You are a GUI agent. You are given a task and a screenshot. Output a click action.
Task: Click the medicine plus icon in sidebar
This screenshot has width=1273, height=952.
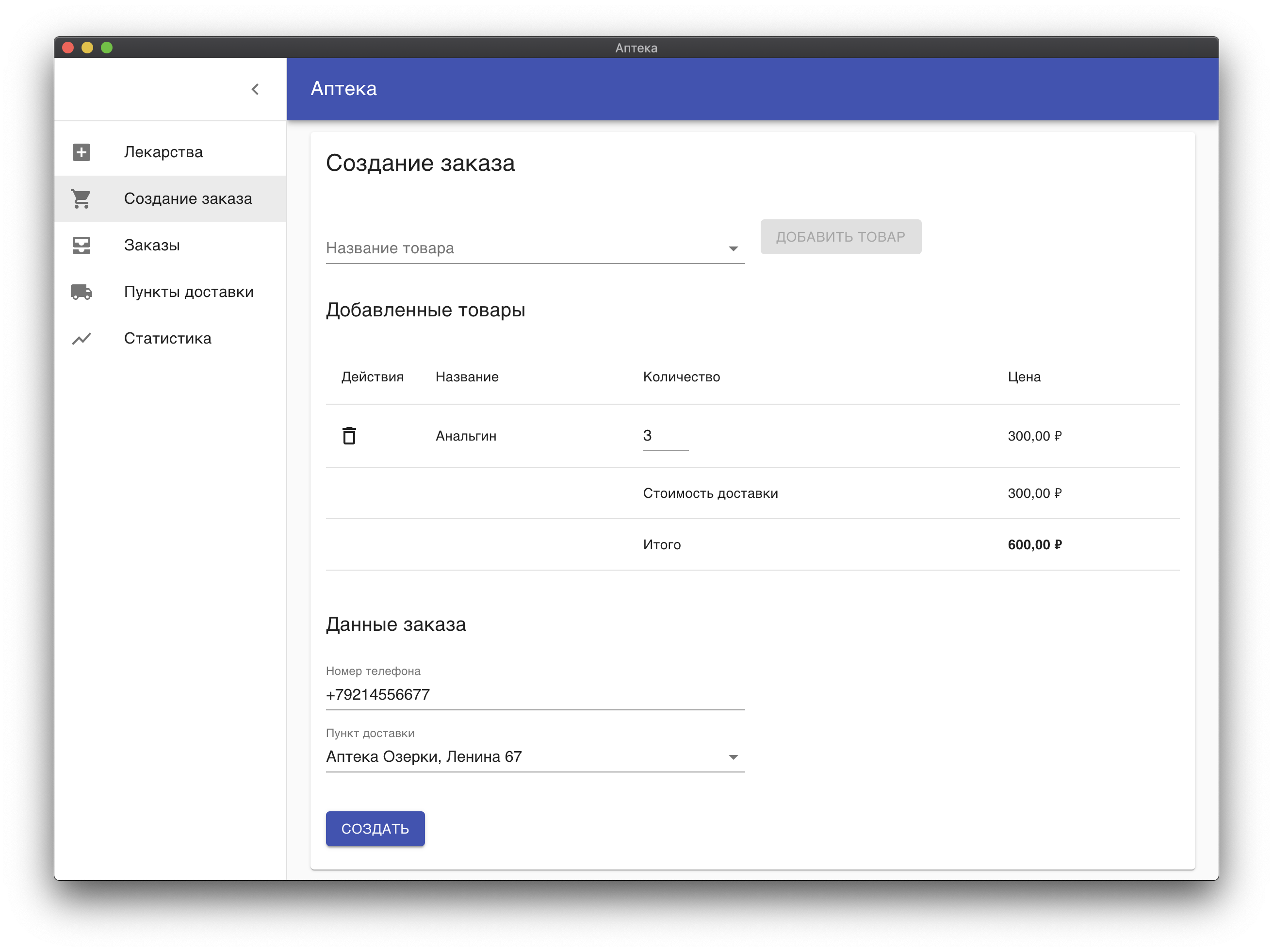coord(81,152)
